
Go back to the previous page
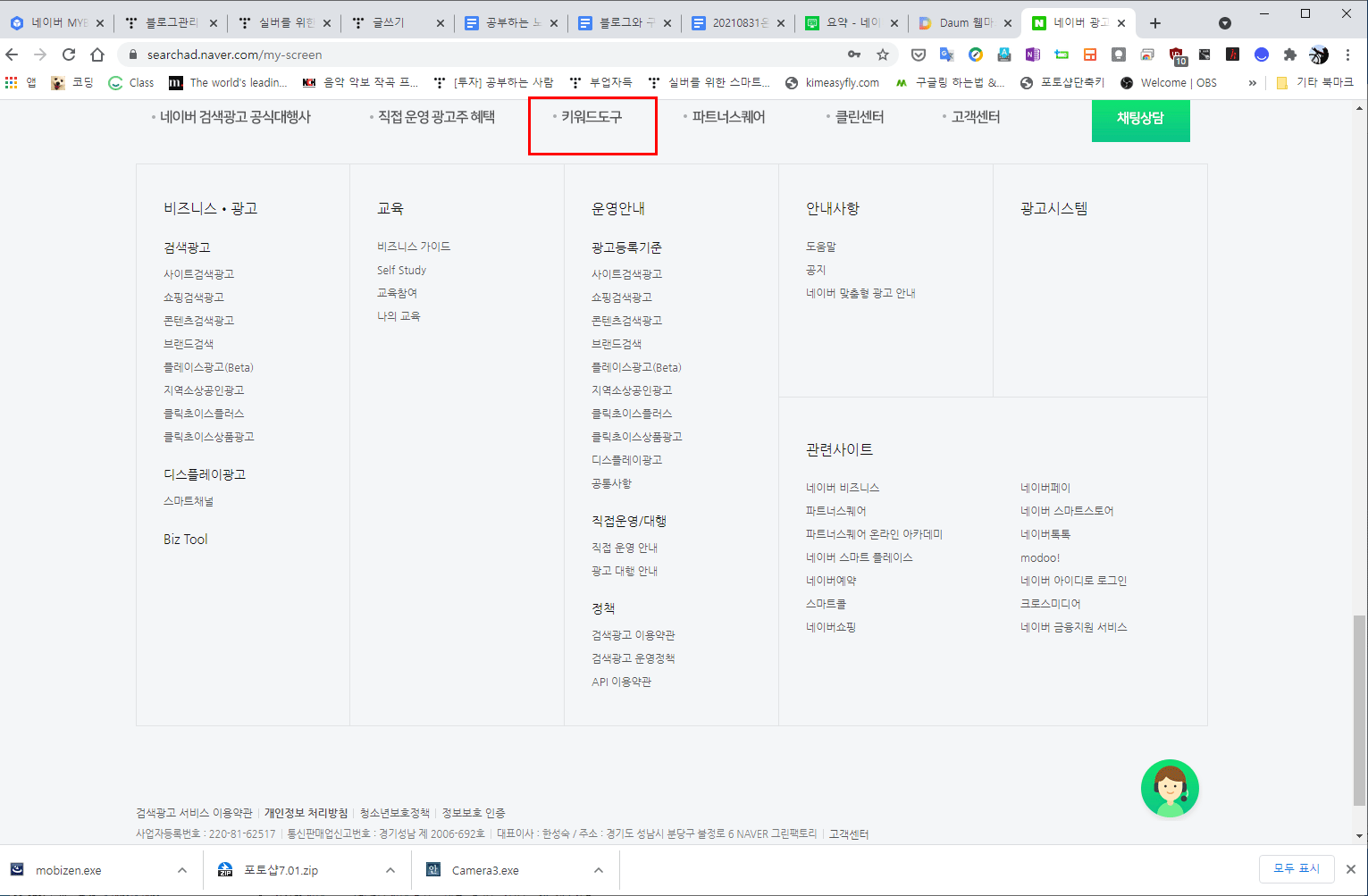pyautogui.click(x=13, y=54)
